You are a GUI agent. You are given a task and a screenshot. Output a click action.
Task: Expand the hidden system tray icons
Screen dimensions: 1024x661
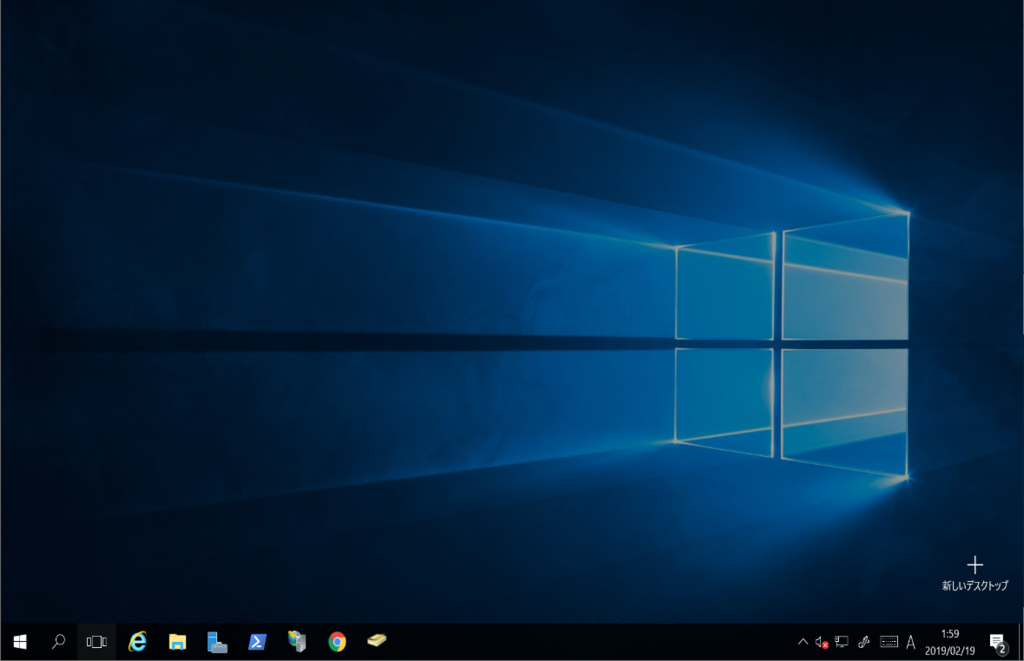[803, 642]
